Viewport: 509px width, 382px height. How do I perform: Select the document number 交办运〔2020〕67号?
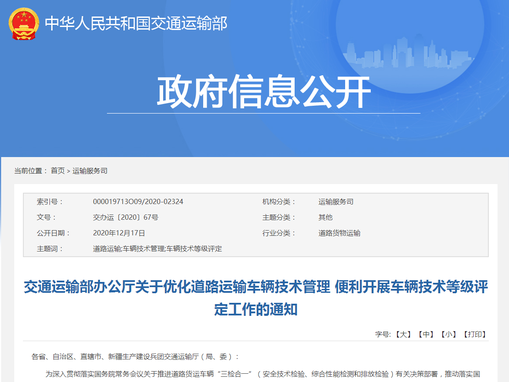(x=126, y=217)
